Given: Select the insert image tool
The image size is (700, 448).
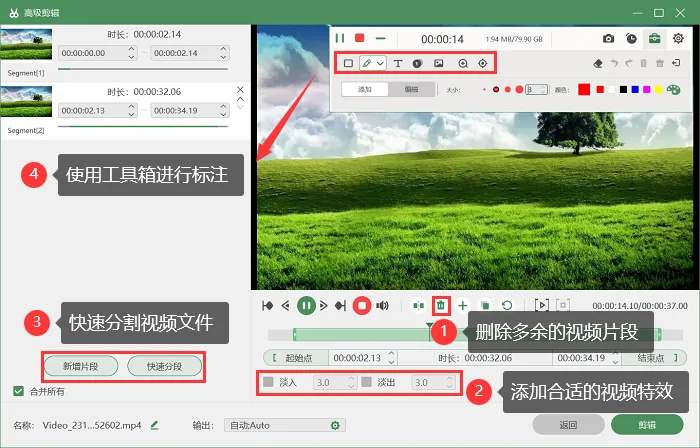Looking at the screenshot, I should (x=439, y=63).
